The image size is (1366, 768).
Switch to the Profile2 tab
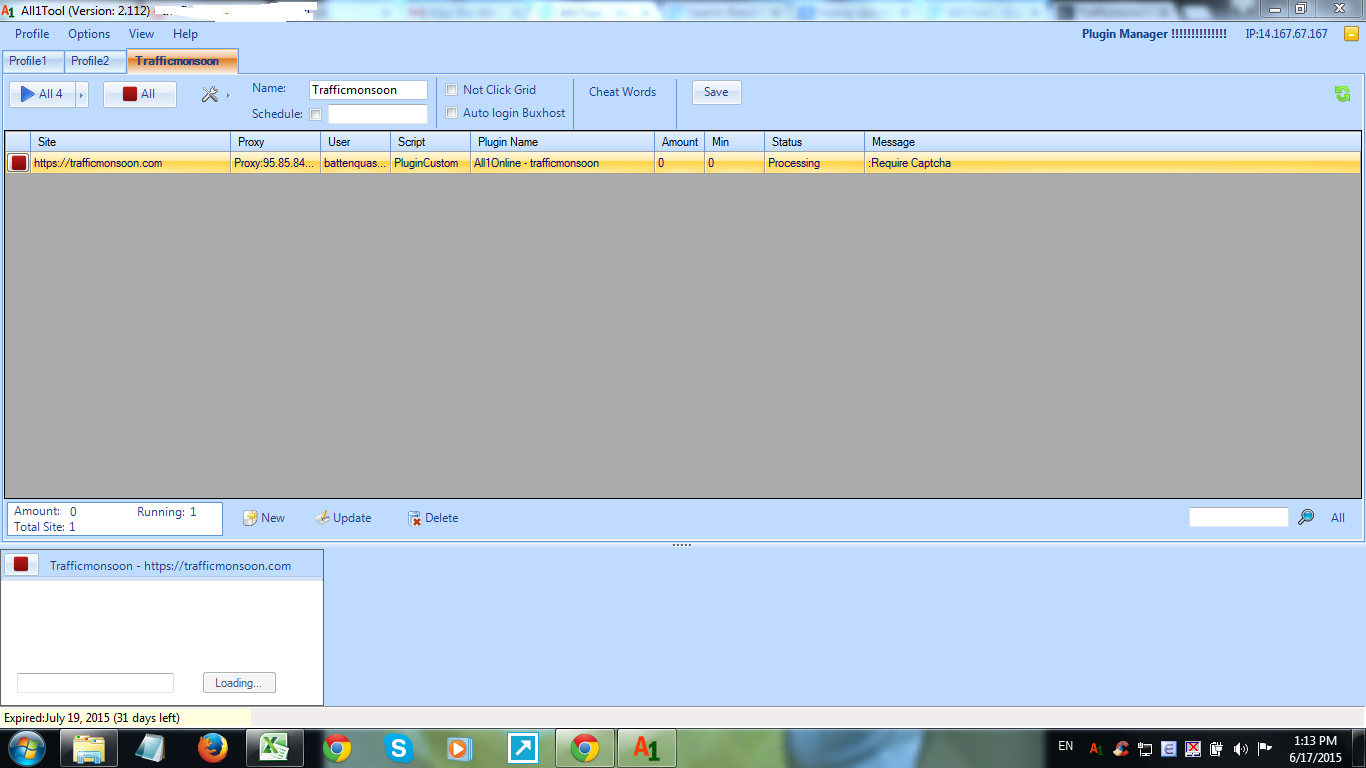point(90,61)
